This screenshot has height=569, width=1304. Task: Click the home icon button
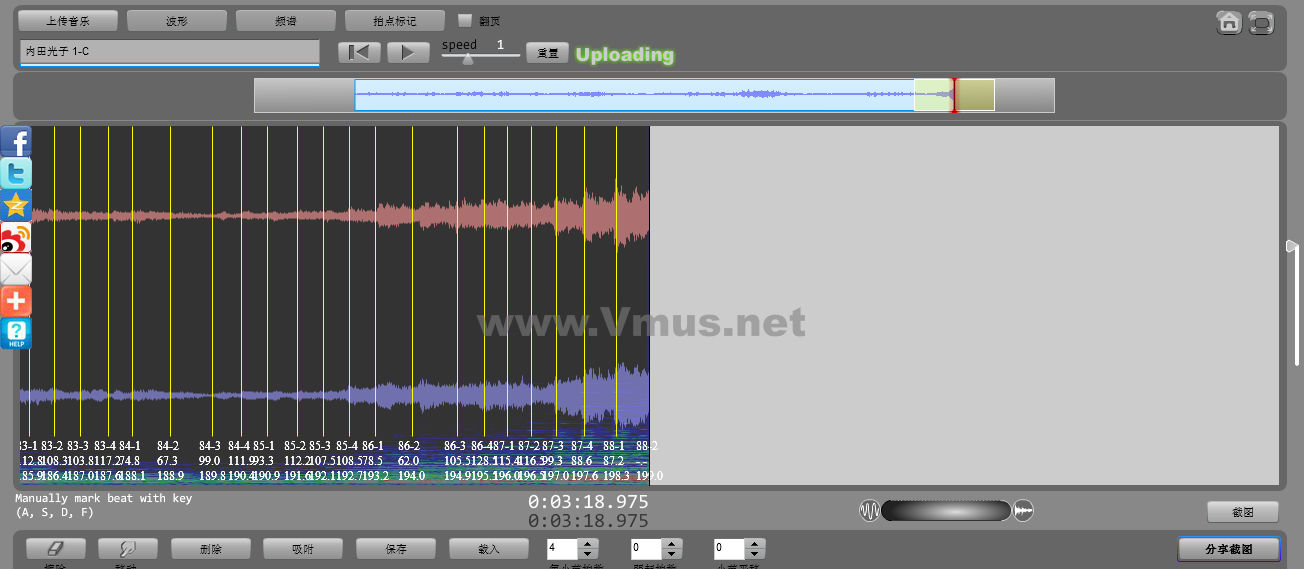pos(1228,23)
